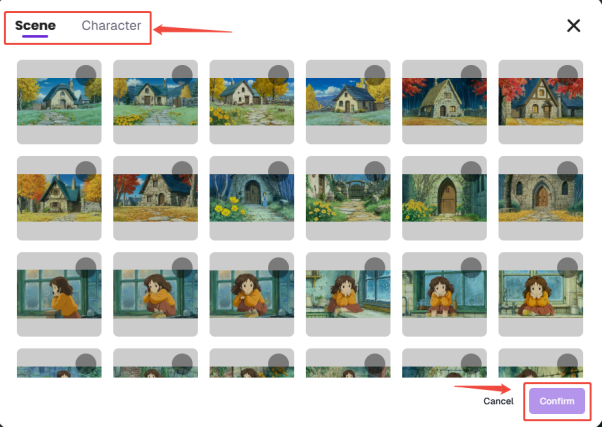Tick the circle on the garden gate path thumbnail
This screenshot has width=602, height=428.
[x=374, y=171]
